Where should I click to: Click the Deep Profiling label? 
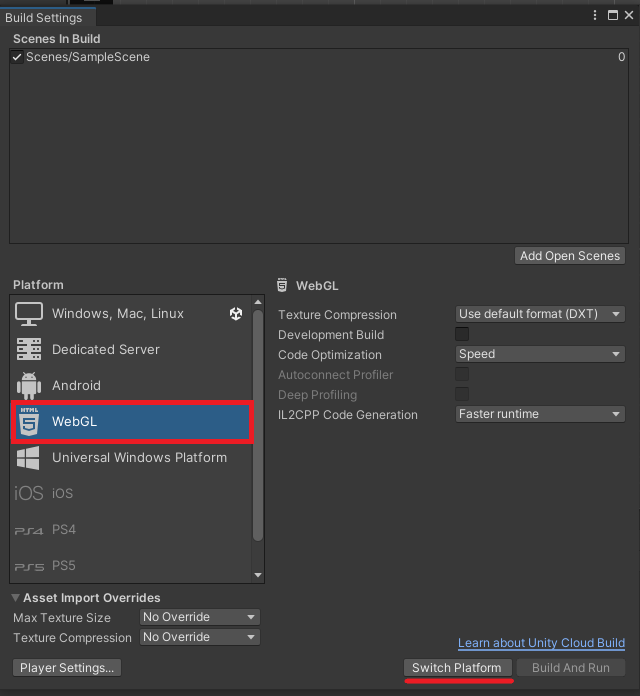tap(317, 395)
